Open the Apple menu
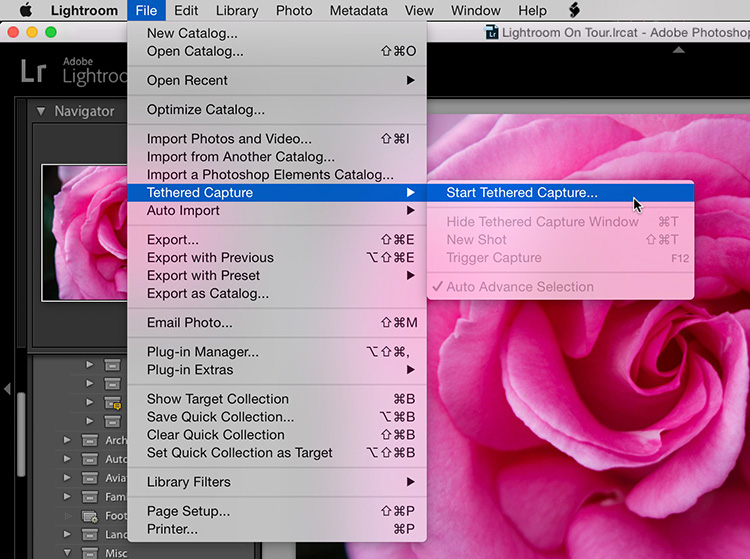The image size is (750, 559). [x=26, y=10]
